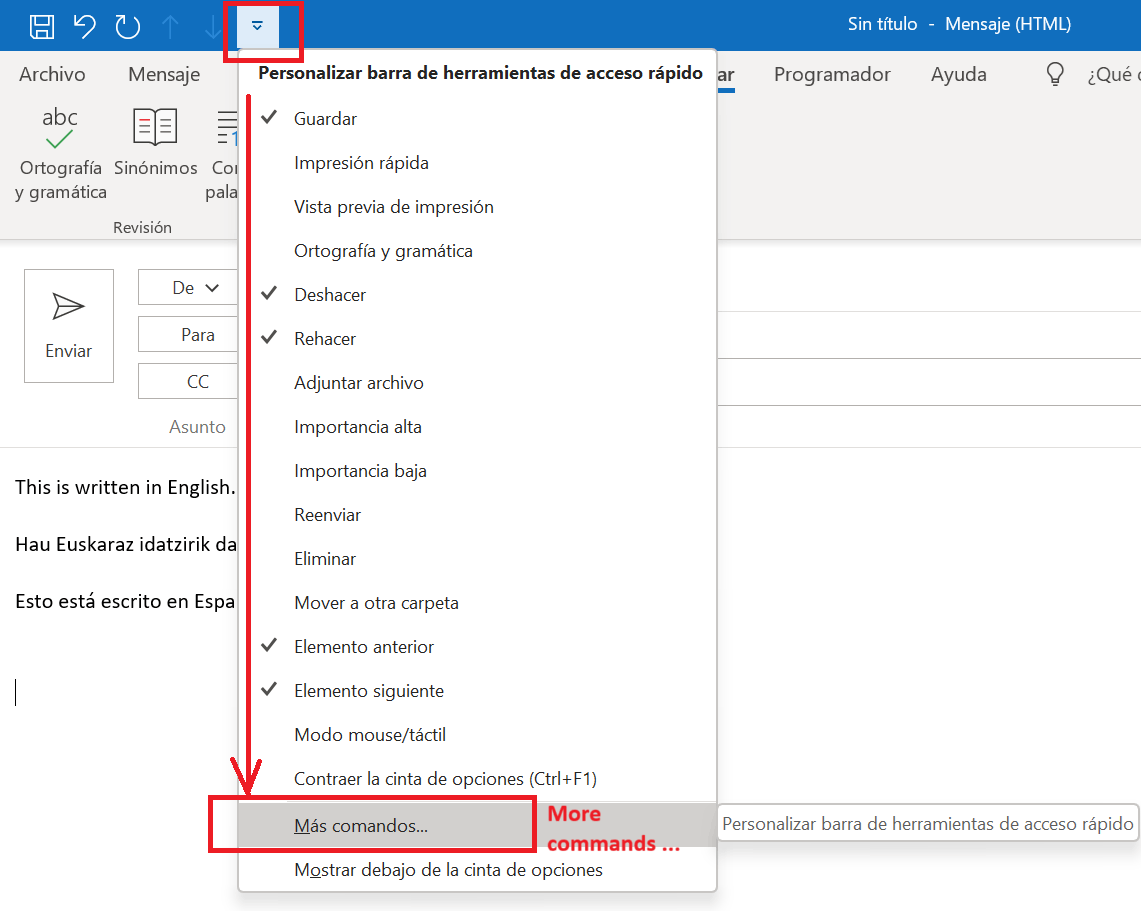Click the Undo arrow icon
Screen dimensions: 1141x911
pyautogui.click(x=84, y=26)
